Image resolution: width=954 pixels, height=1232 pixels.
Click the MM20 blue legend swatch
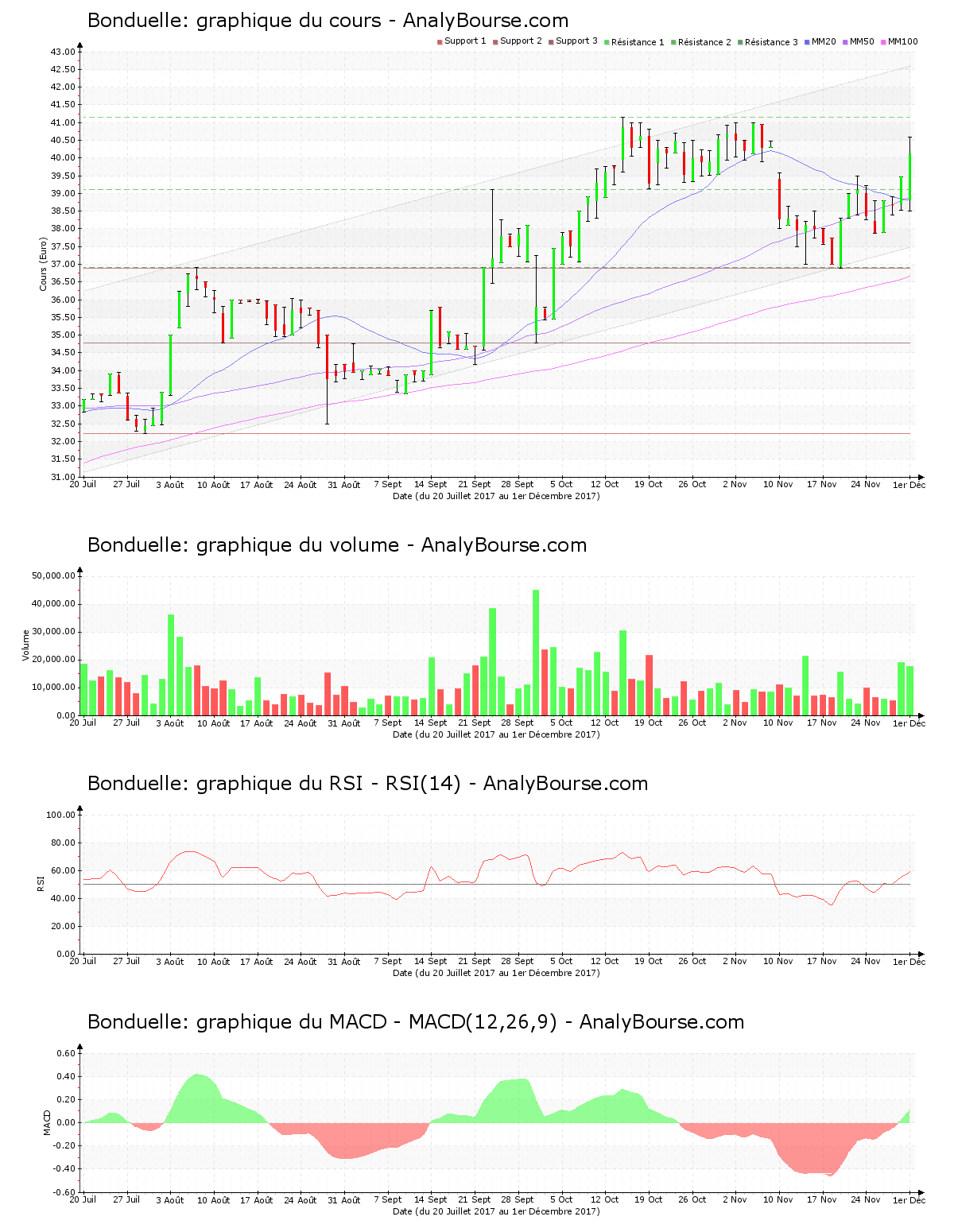click(x=807, y=42)
